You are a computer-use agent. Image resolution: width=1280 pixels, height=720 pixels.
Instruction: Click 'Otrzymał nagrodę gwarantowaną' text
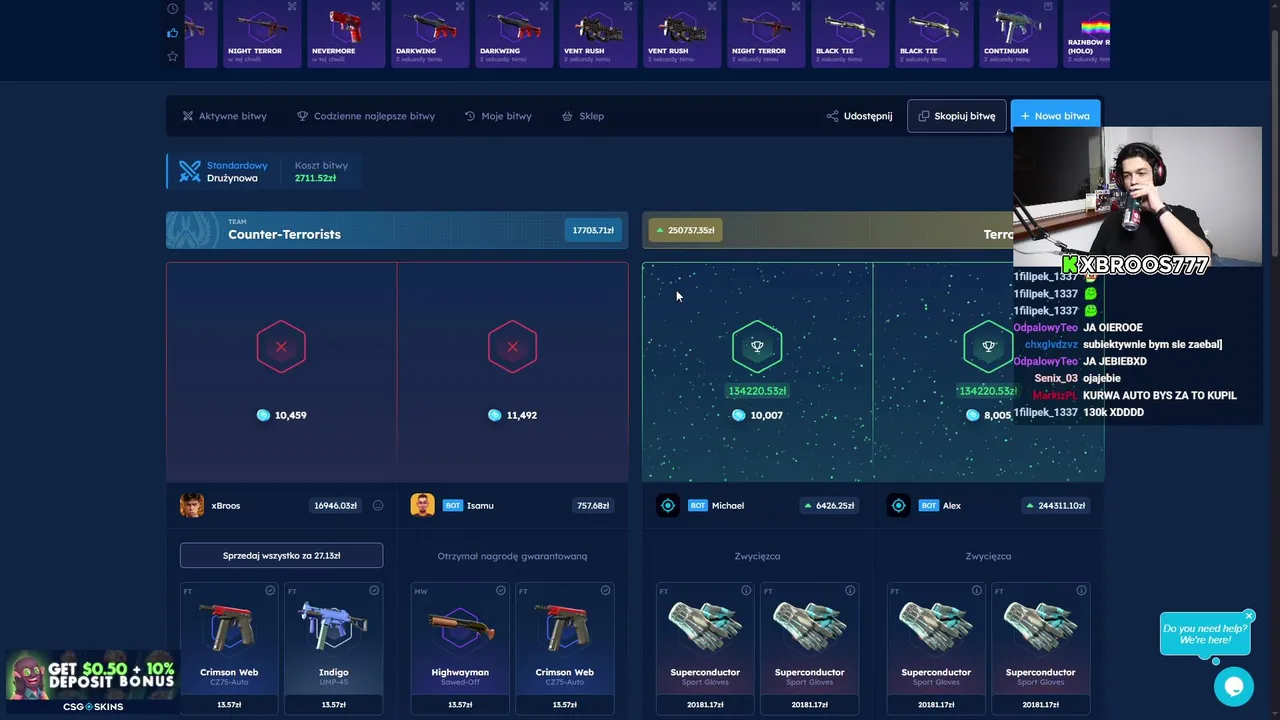click(x=512, y=556)
